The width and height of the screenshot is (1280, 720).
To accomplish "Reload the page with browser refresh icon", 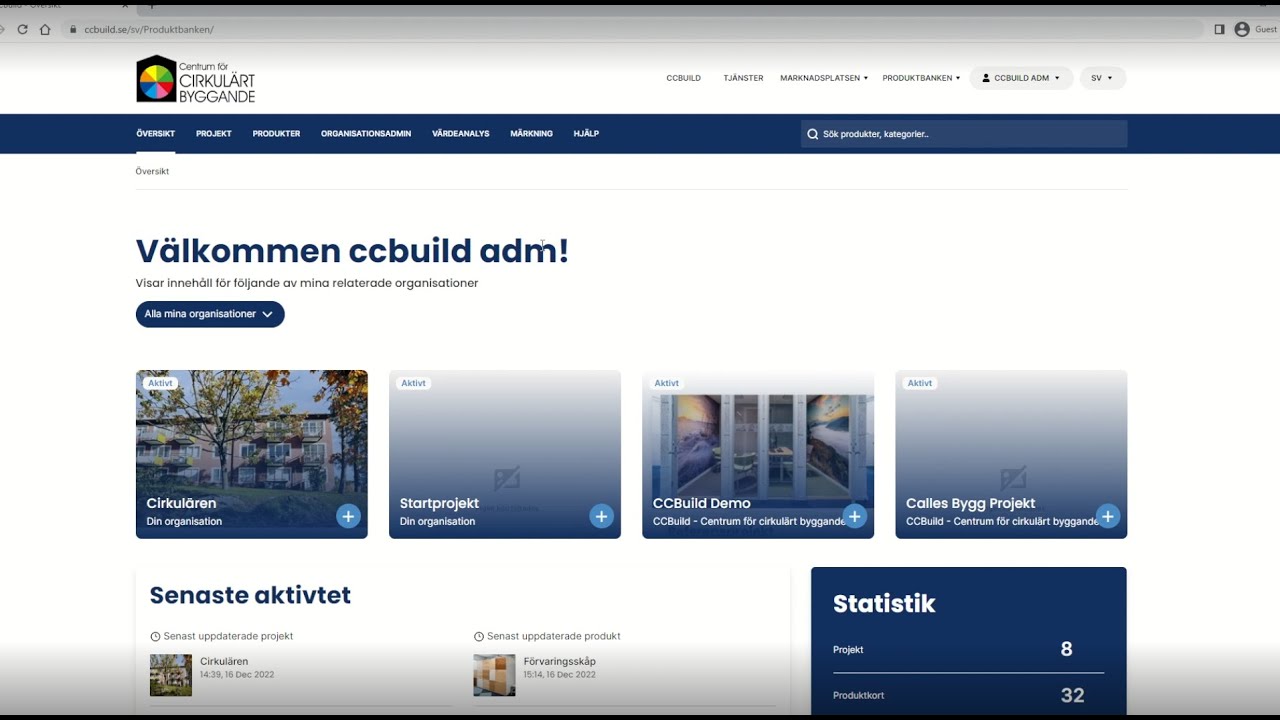I will 22,30.
